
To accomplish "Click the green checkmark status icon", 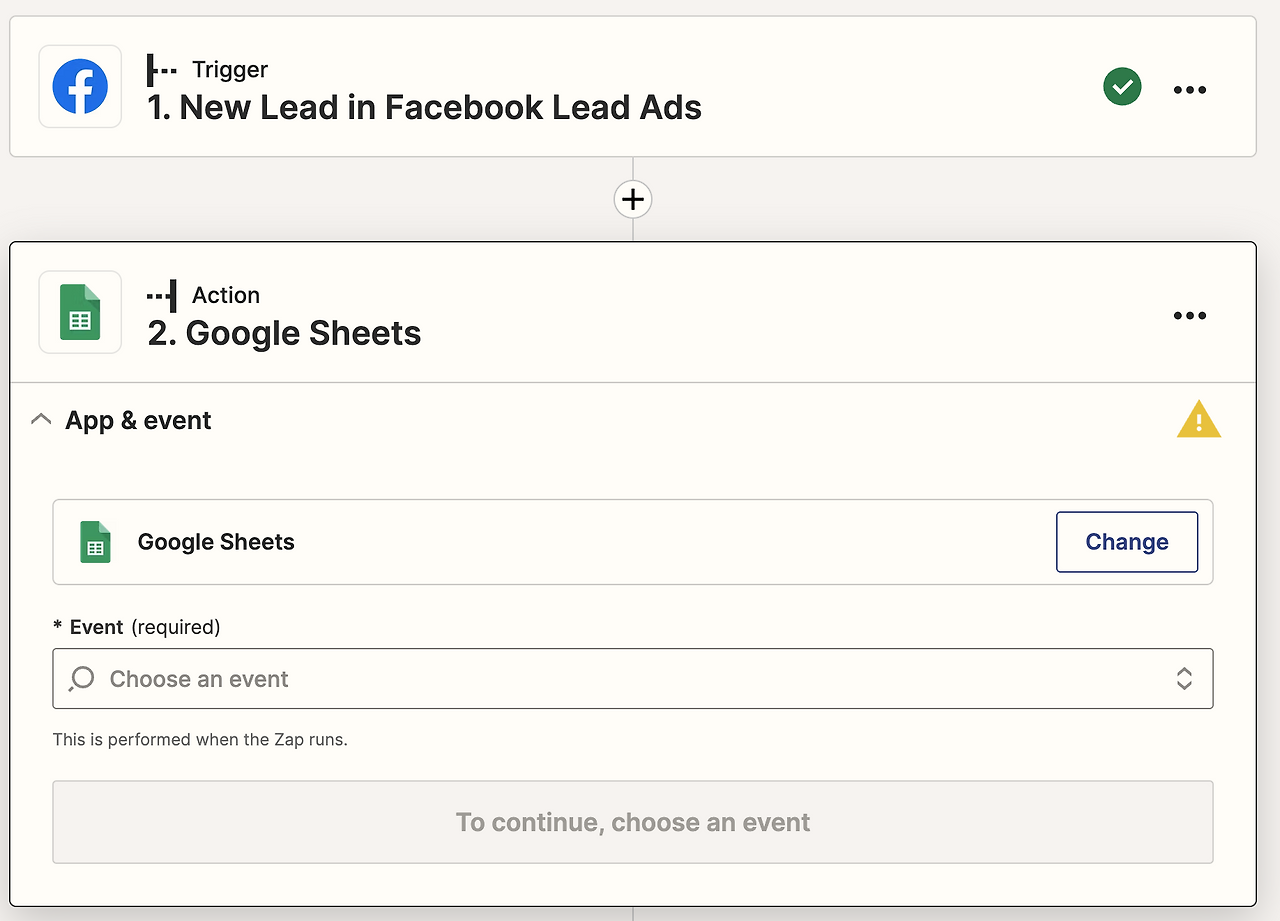I will click(x=1122, y=87).
